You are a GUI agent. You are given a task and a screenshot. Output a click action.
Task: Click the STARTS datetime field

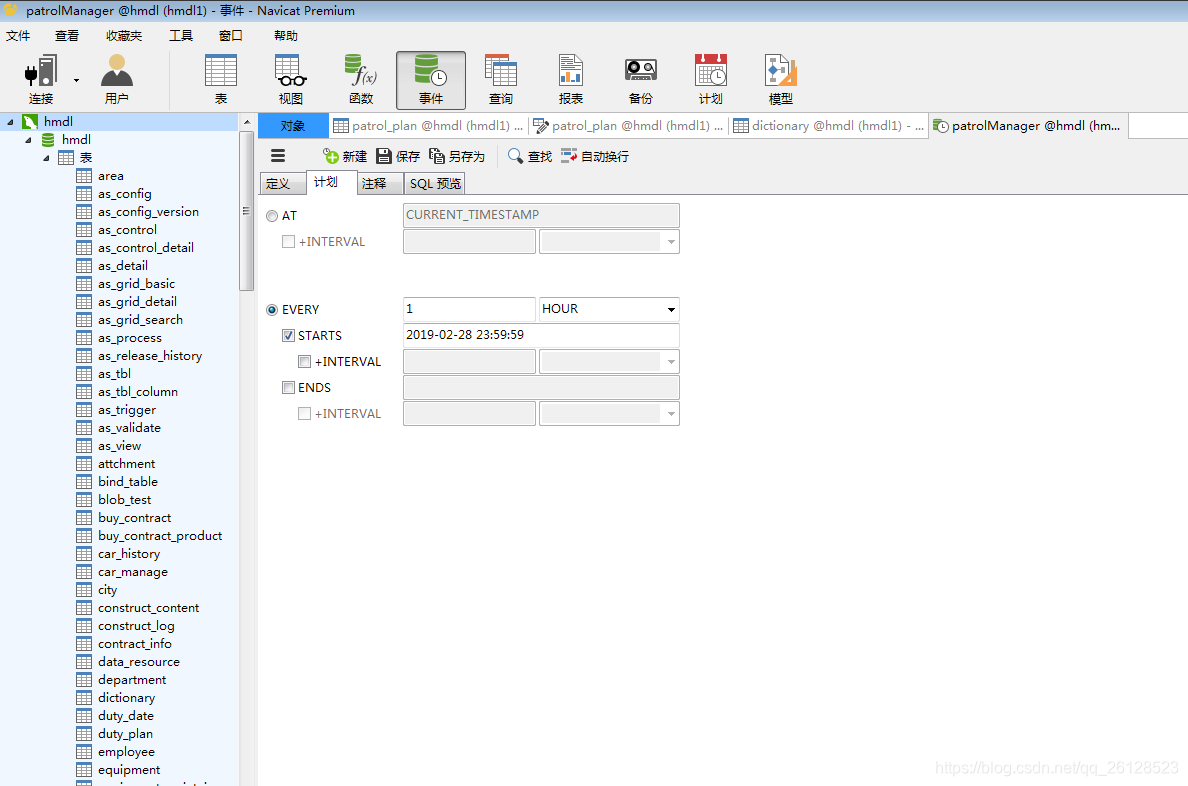pos(541,335)
